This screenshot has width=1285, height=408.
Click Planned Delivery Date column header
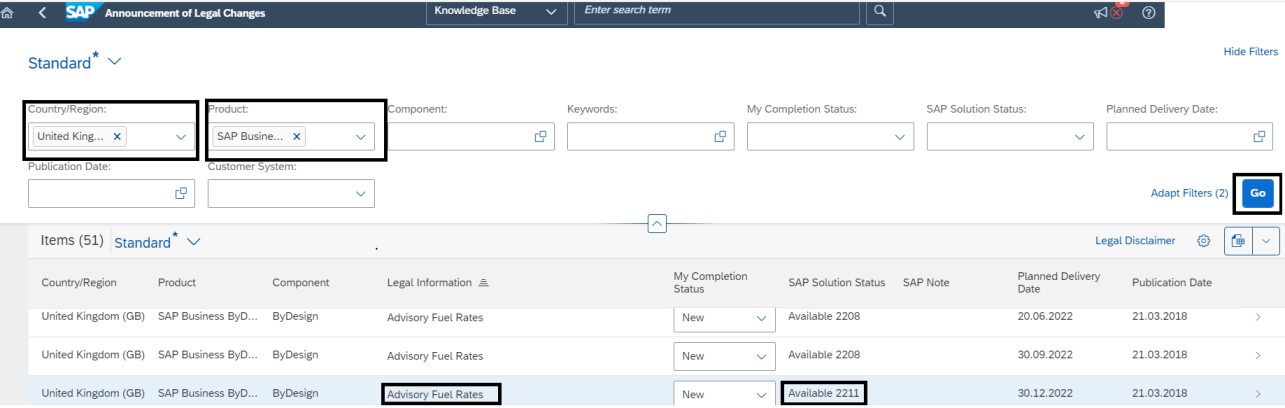(x=1059, y=283)
